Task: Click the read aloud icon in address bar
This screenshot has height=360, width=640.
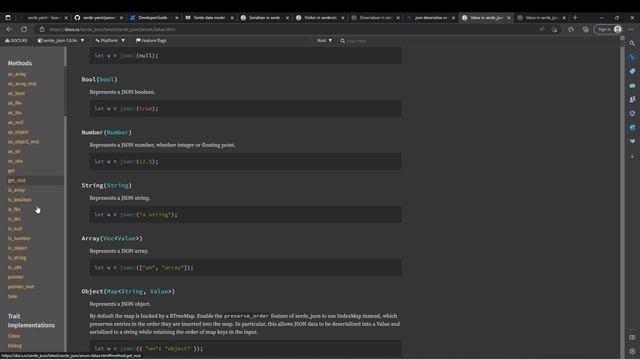Action: (x=542, y=29)
